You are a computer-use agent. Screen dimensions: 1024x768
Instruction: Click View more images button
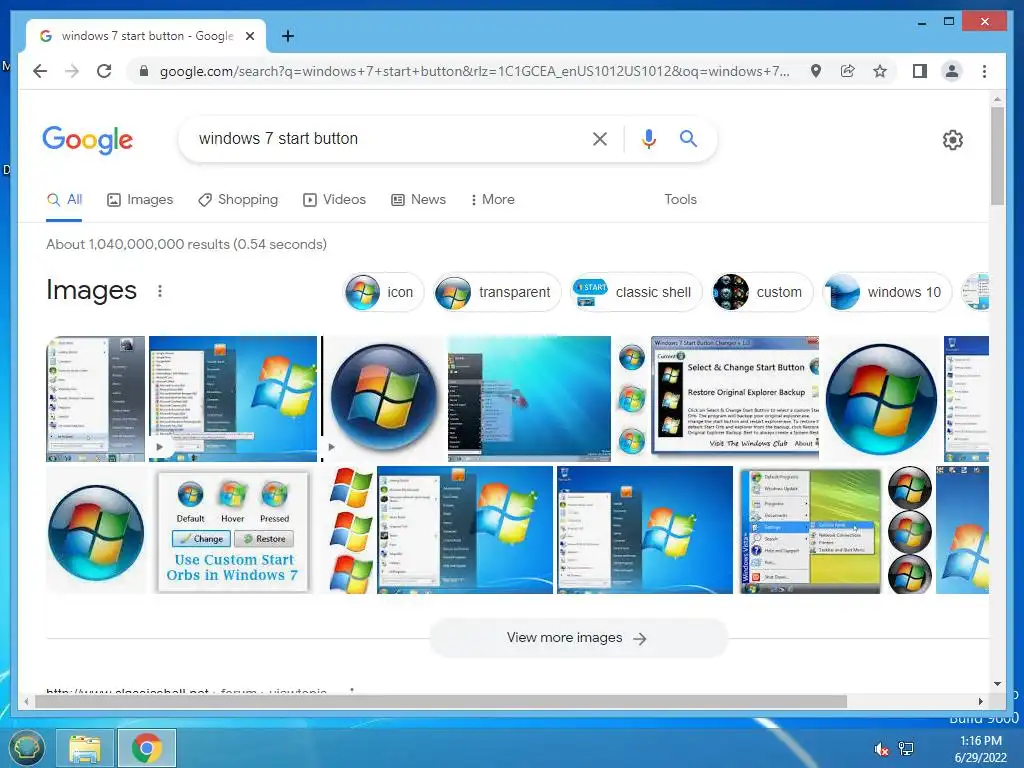click(578, 638)
